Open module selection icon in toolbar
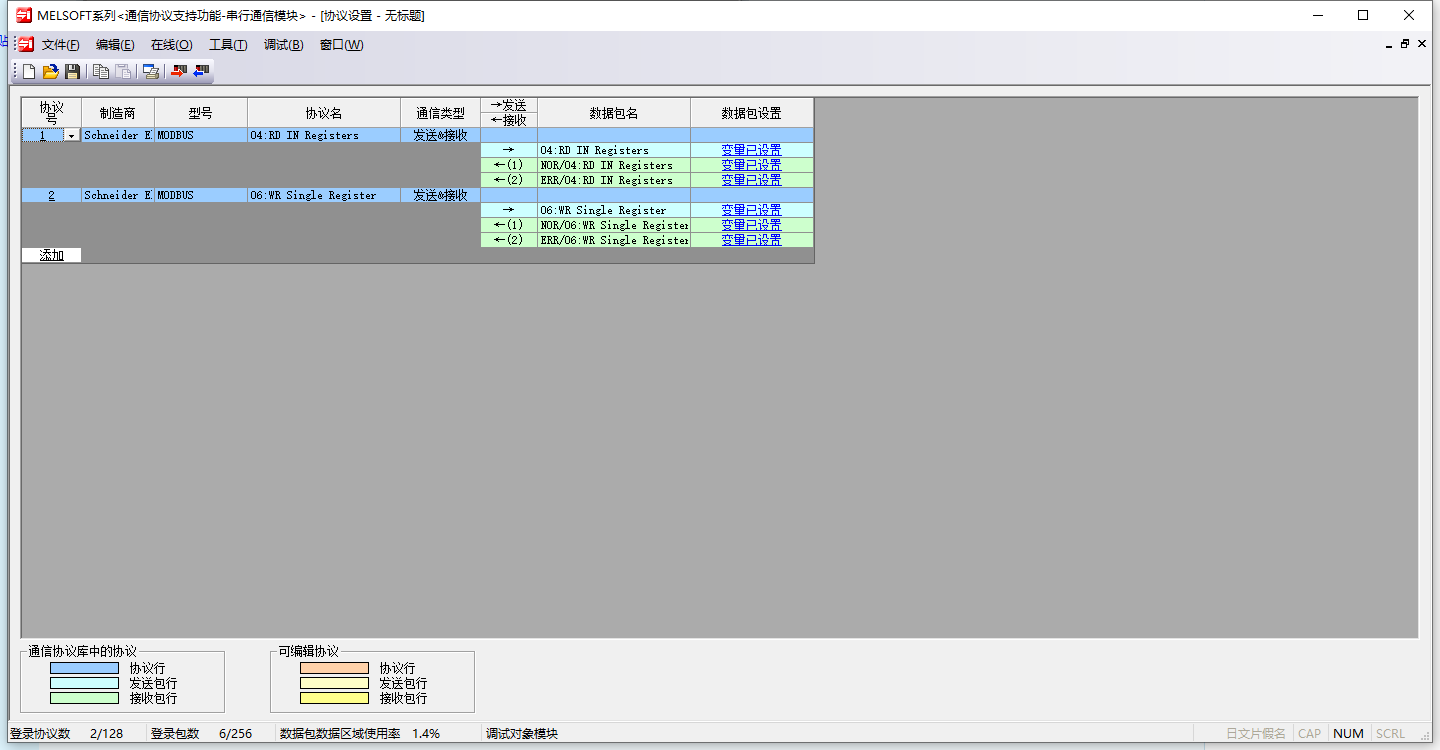 pos(151,71)
